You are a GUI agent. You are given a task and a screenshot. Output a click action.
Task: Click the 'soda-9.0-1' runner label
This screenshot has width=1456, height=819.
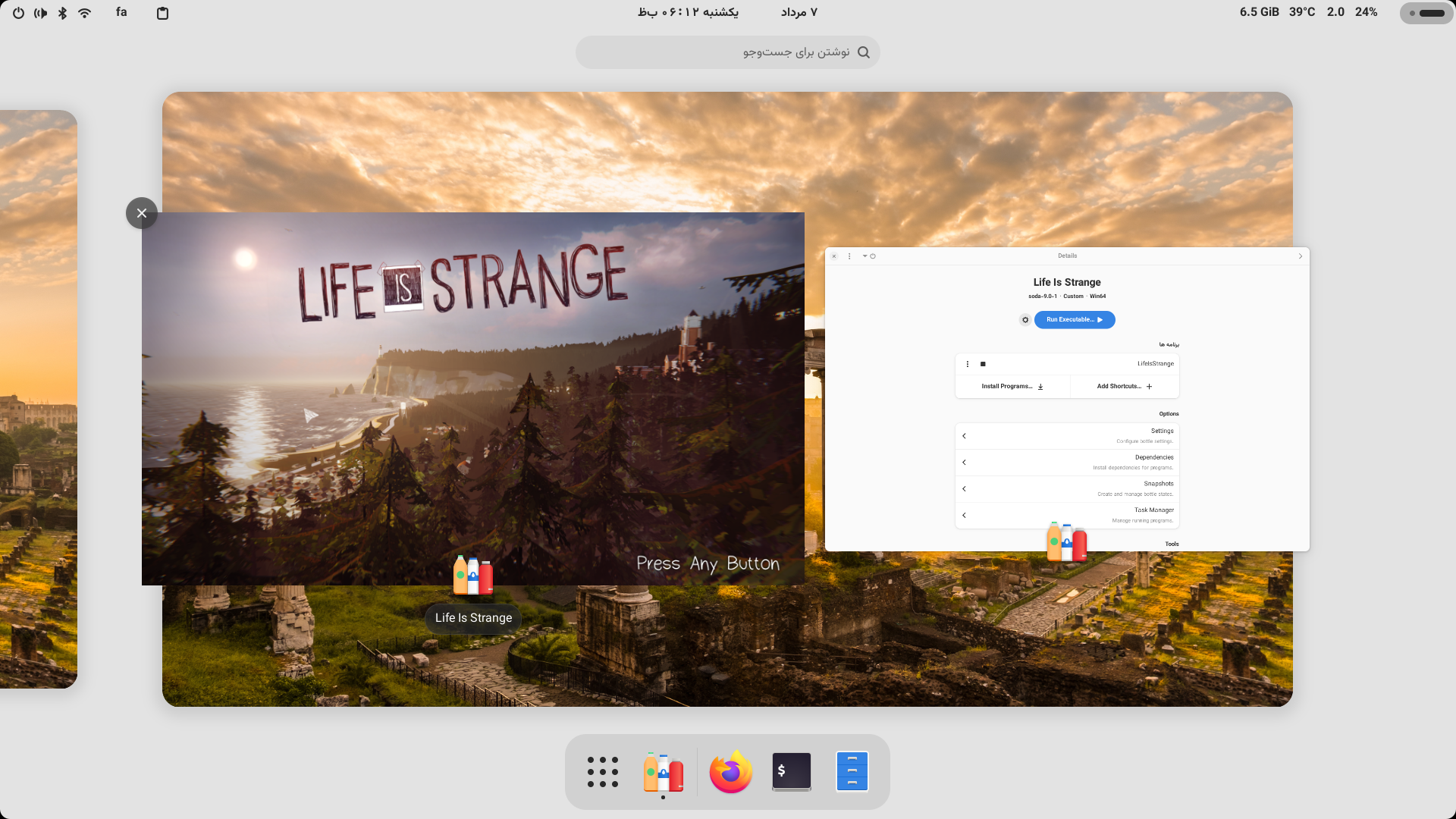point(1042,297)
